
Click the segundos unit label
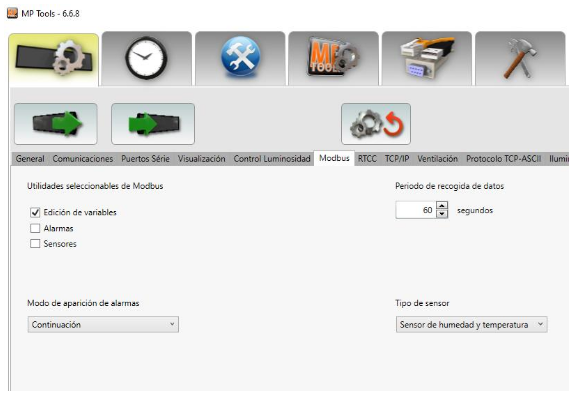click(x=475, y=211)
